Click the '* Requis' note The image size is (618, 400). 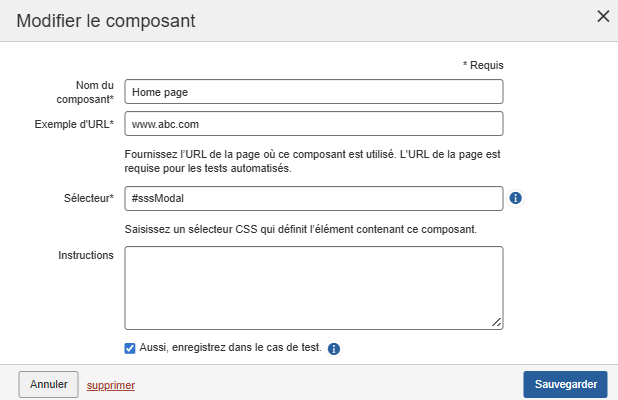point(483,64)
